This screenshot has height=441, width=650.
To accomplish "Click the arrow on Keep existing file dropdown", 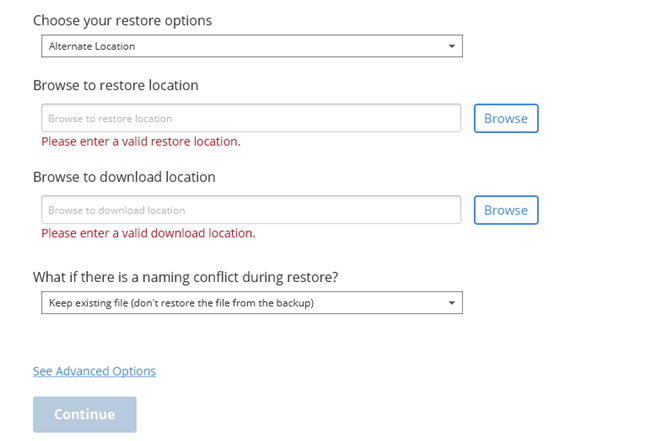I will tap(451, 302).
